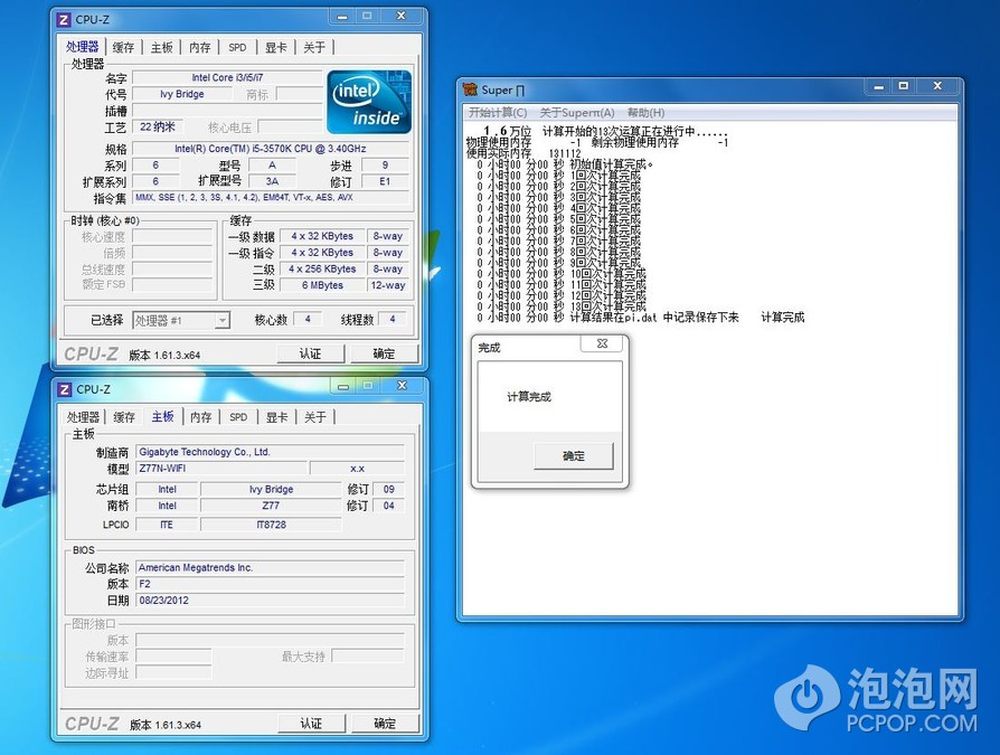1000x755 pixels.
Task: Click the BIOS version value 'F2'
Action: [x=270, y=584]
